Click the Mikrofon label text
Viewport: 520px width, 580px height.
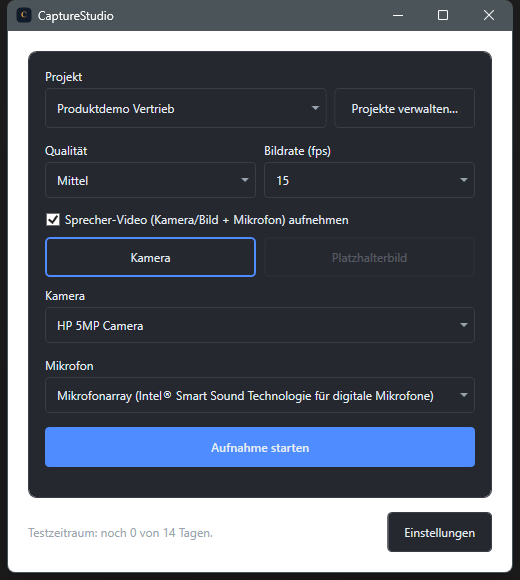pos(69,366)
